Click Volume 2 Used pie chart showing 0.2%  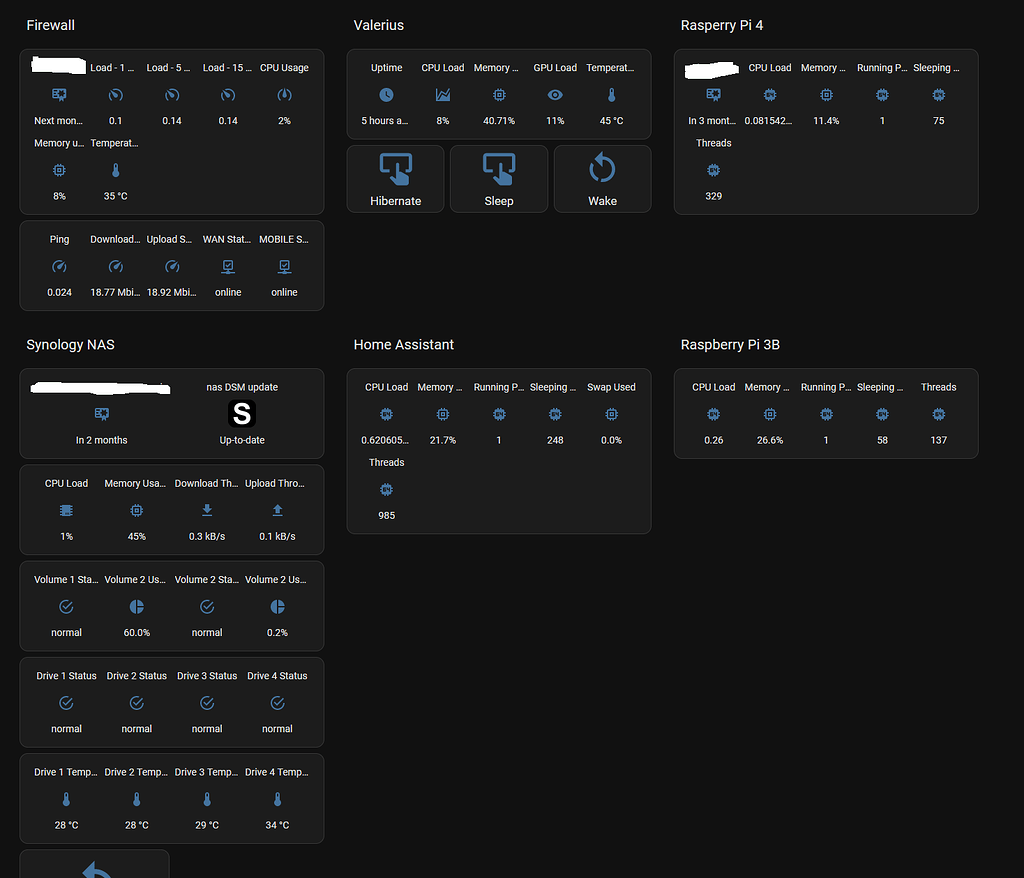pyautogui.click(x=277, y=606)
